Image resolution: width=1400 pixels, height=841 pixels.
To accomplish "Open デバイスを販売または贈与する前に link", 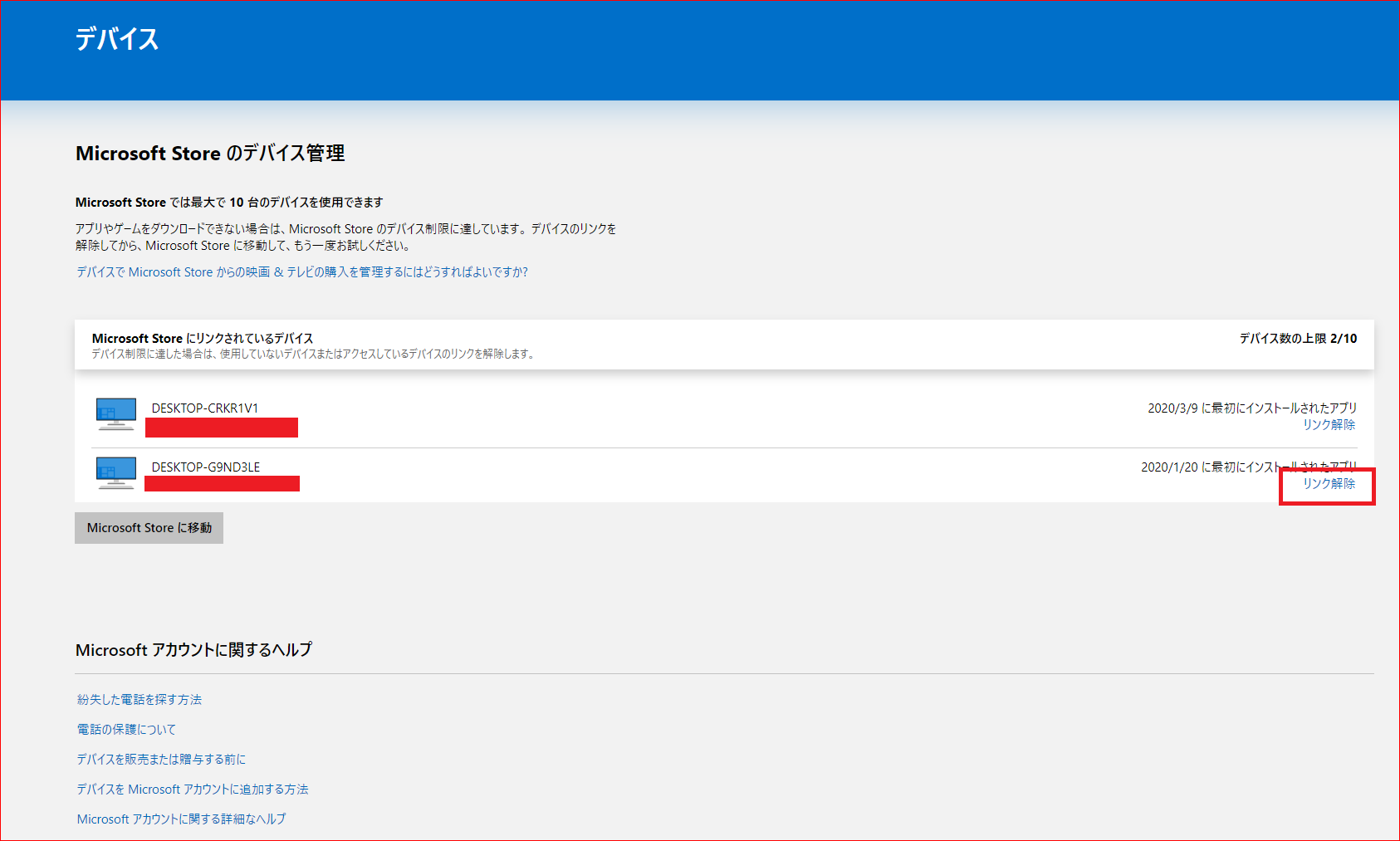I will click(161, 760).
